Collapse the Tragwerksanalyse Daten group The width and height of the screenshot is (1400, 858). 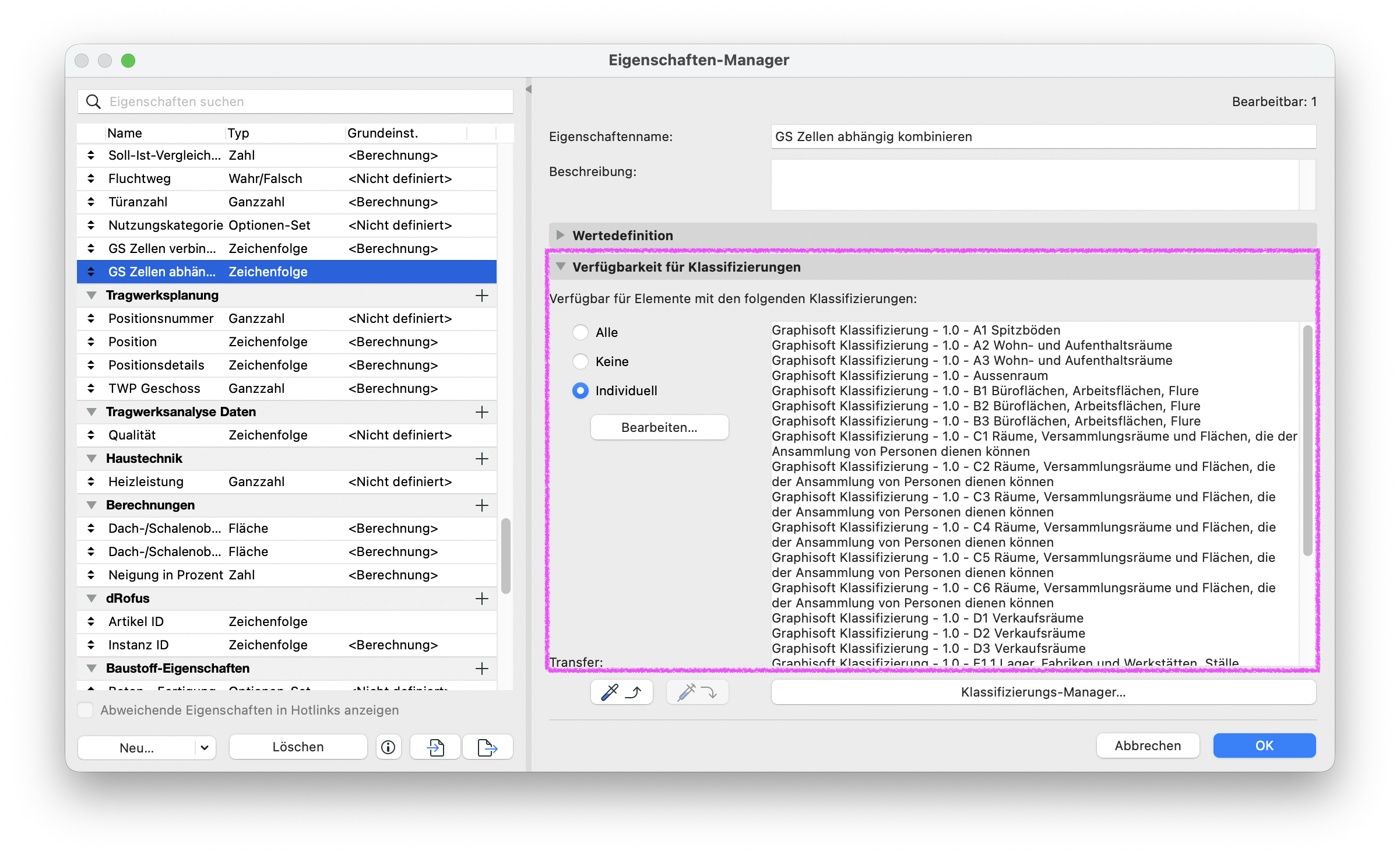[92, 412]
